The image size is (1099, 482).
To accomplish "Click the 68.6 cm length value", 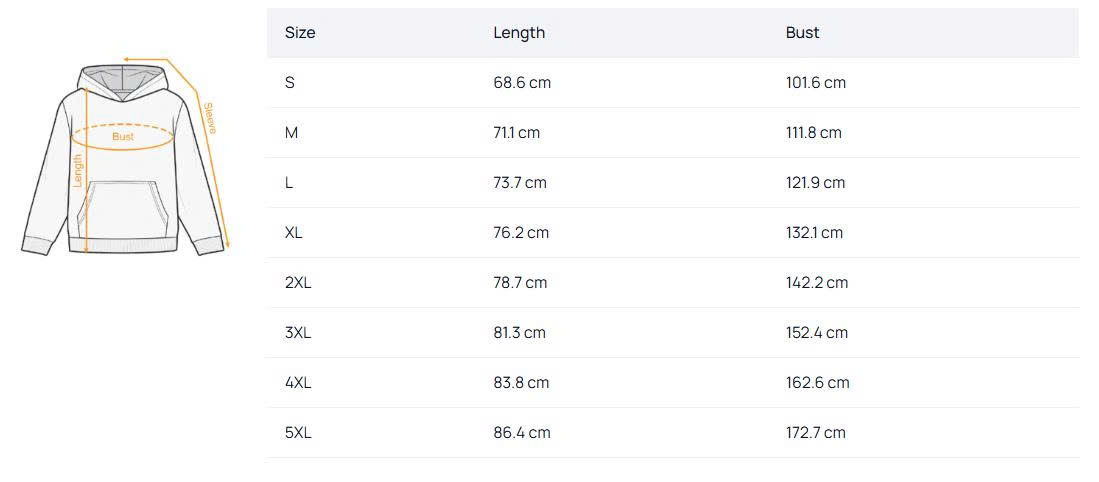I will pos(522,83).
